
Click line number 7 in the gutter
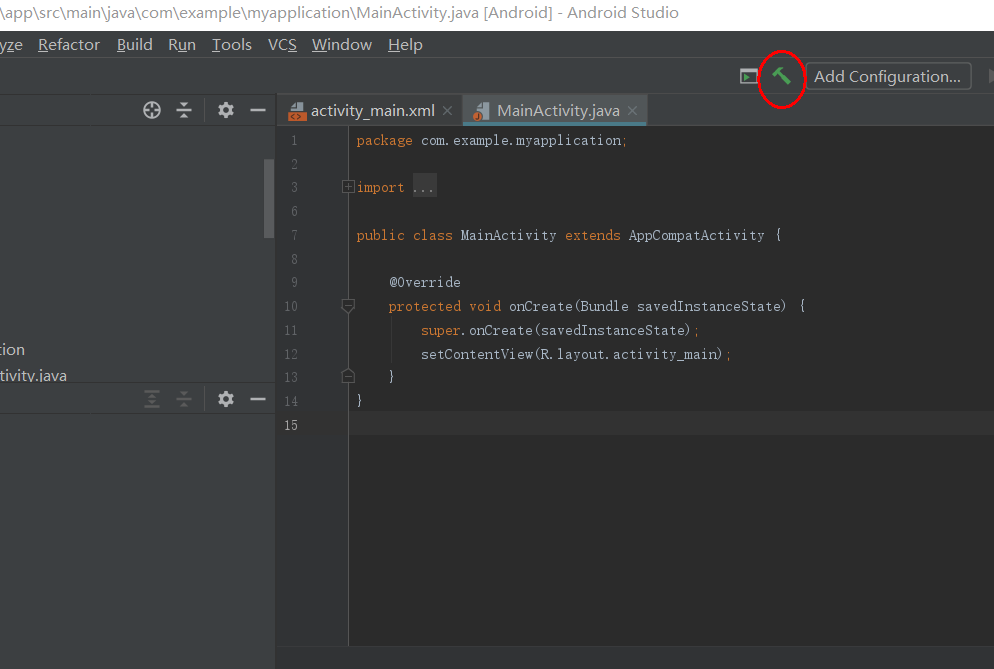click(x=294, y=235)
